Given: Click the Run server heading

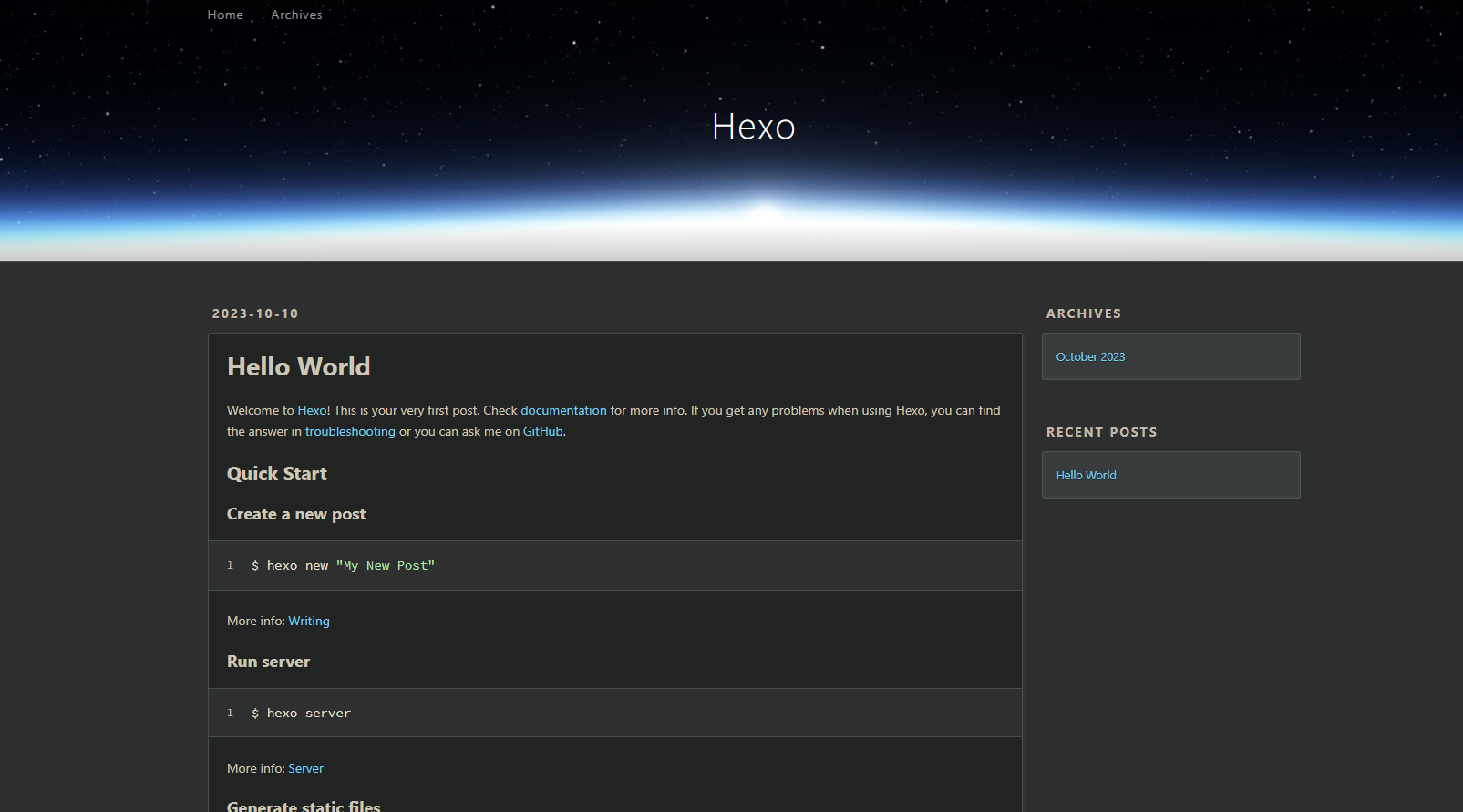Looking at the screenshot, I should click(268, 662).
